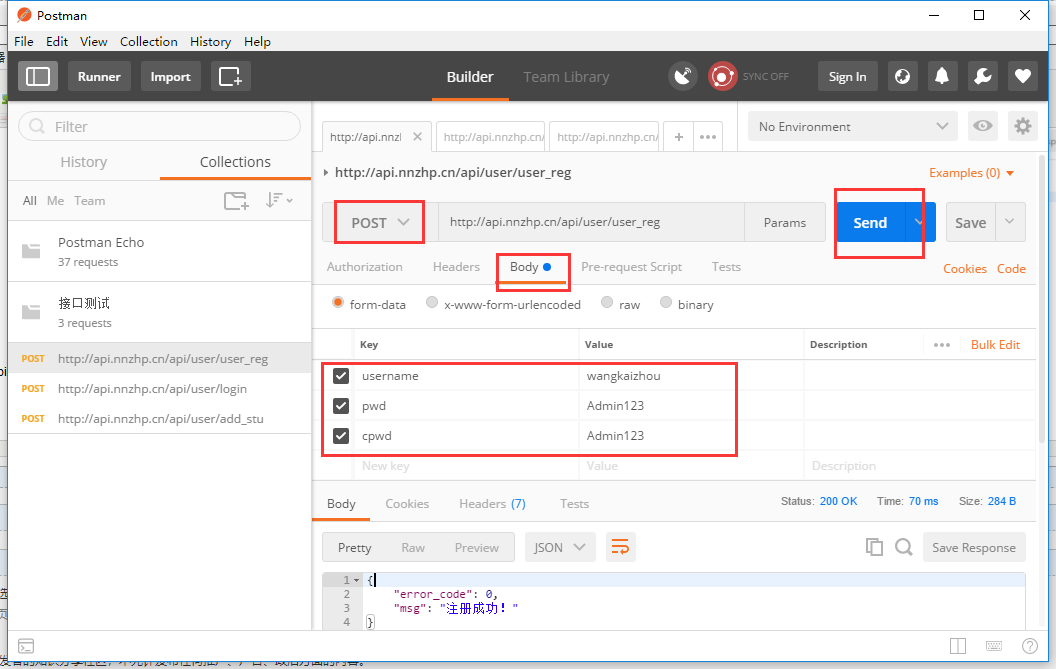Open manage environments gear icon
Image resolution: width=1056 pixels, height=669 pixels.
pyautogui.click(x=1022, y=126)
